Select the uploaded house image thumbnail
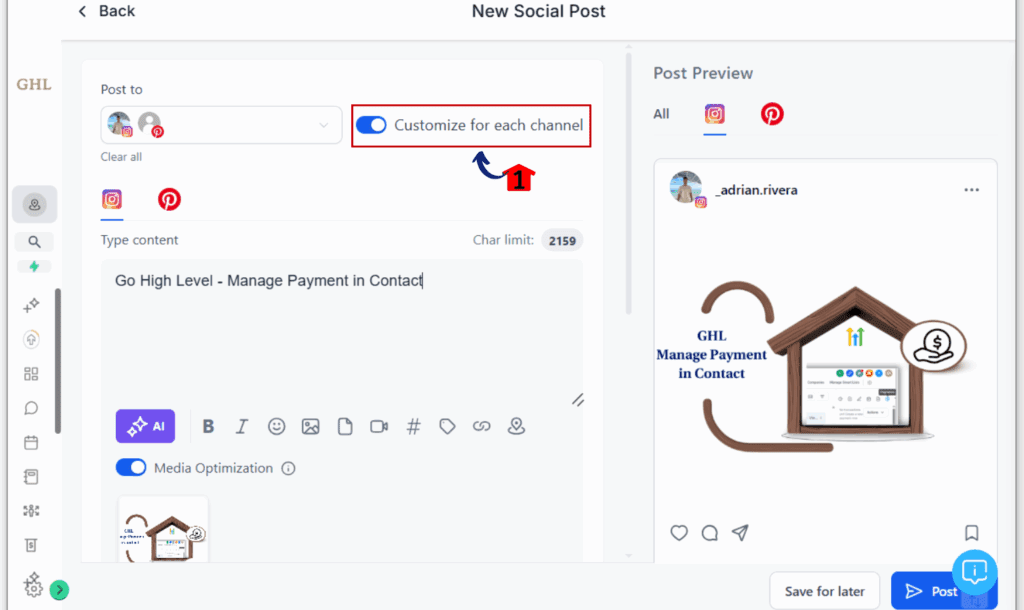The image size is (1024, 610). pyautogui.click(x=163, y=530)
